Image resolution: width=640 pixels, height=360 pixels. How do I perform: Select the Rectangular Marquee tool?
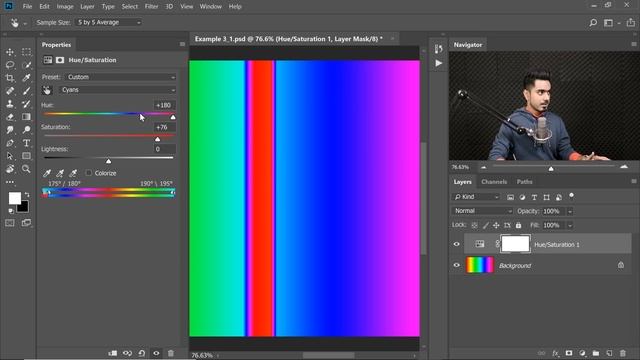point(27,52)
